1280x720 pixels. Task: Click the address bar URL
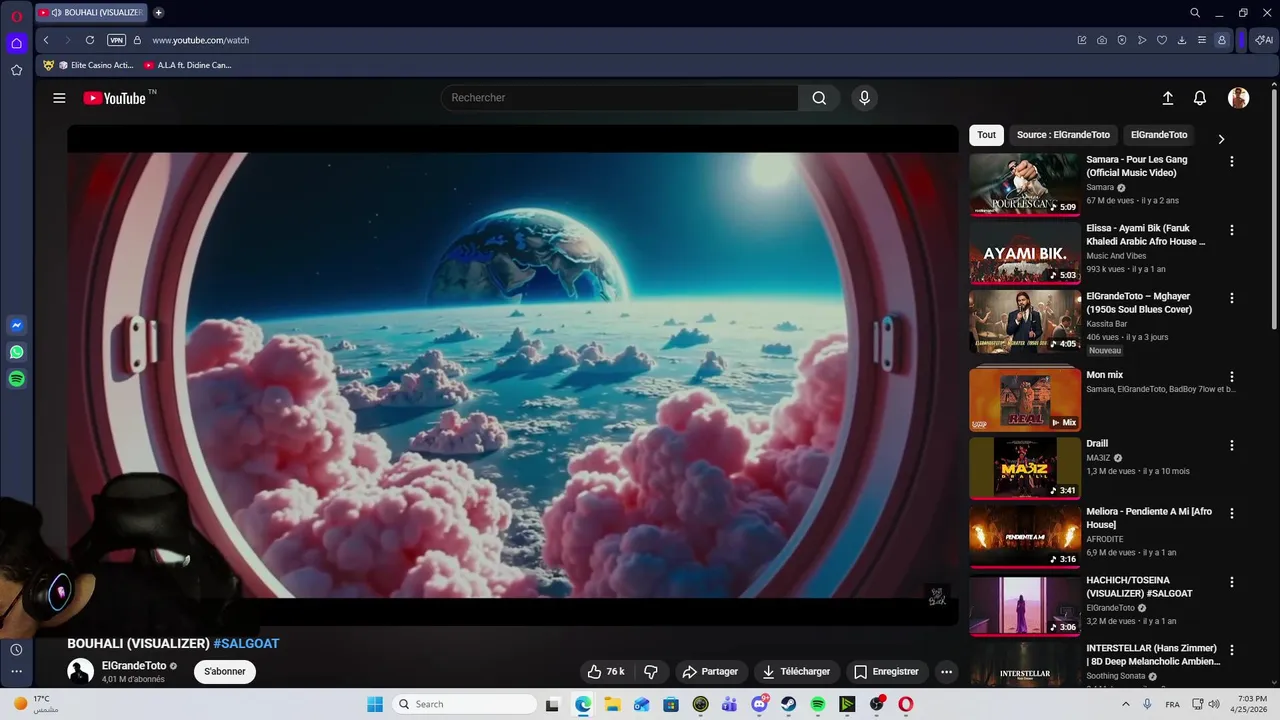click(x=200, y=40)
